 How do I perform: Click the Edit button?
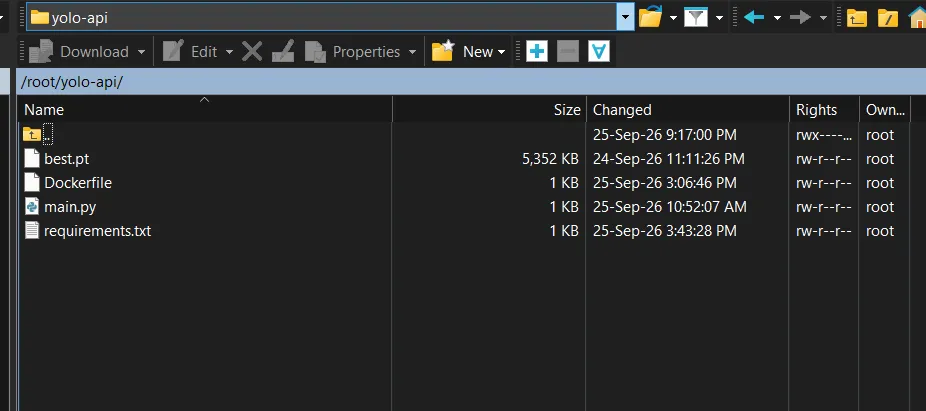(190, 52)
